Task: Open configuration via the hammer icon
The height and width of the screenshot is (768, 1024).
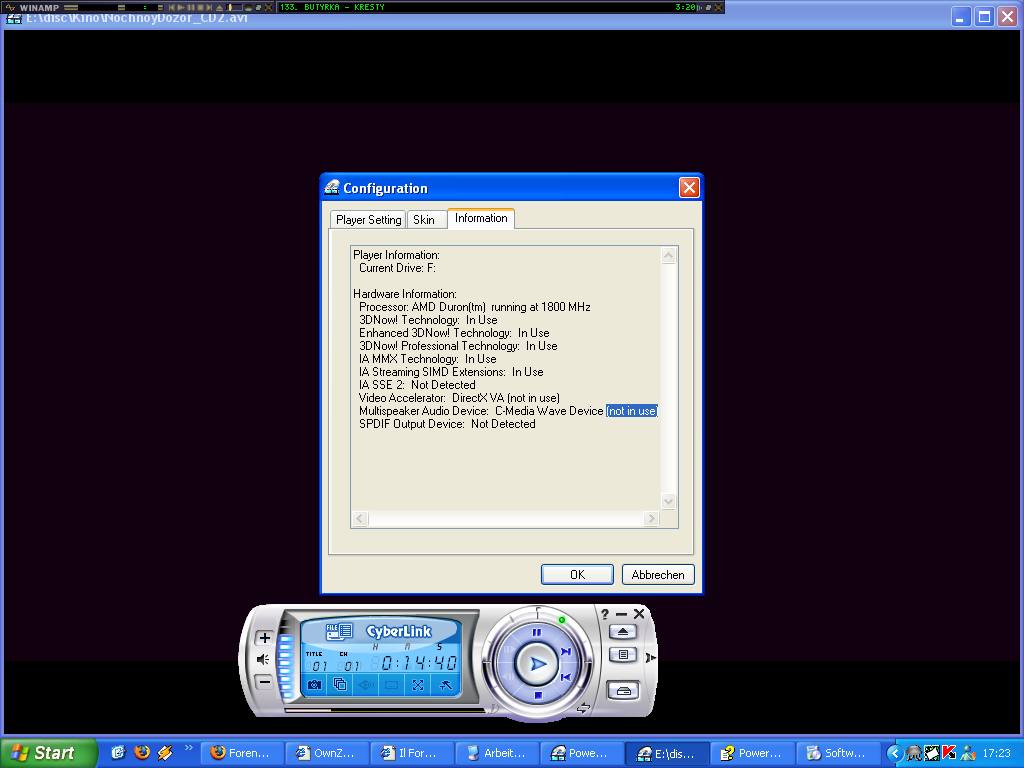Action: coord(445,684)
